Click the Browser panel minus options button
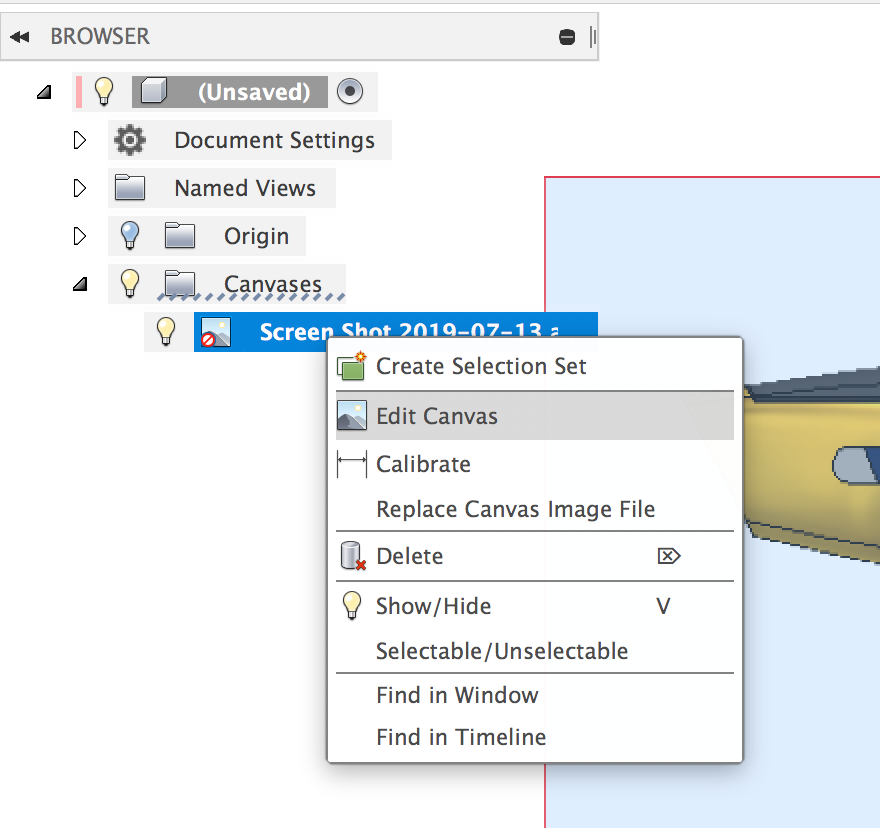The width and height of the screenshot is (880, 828). tap(567, 37)
